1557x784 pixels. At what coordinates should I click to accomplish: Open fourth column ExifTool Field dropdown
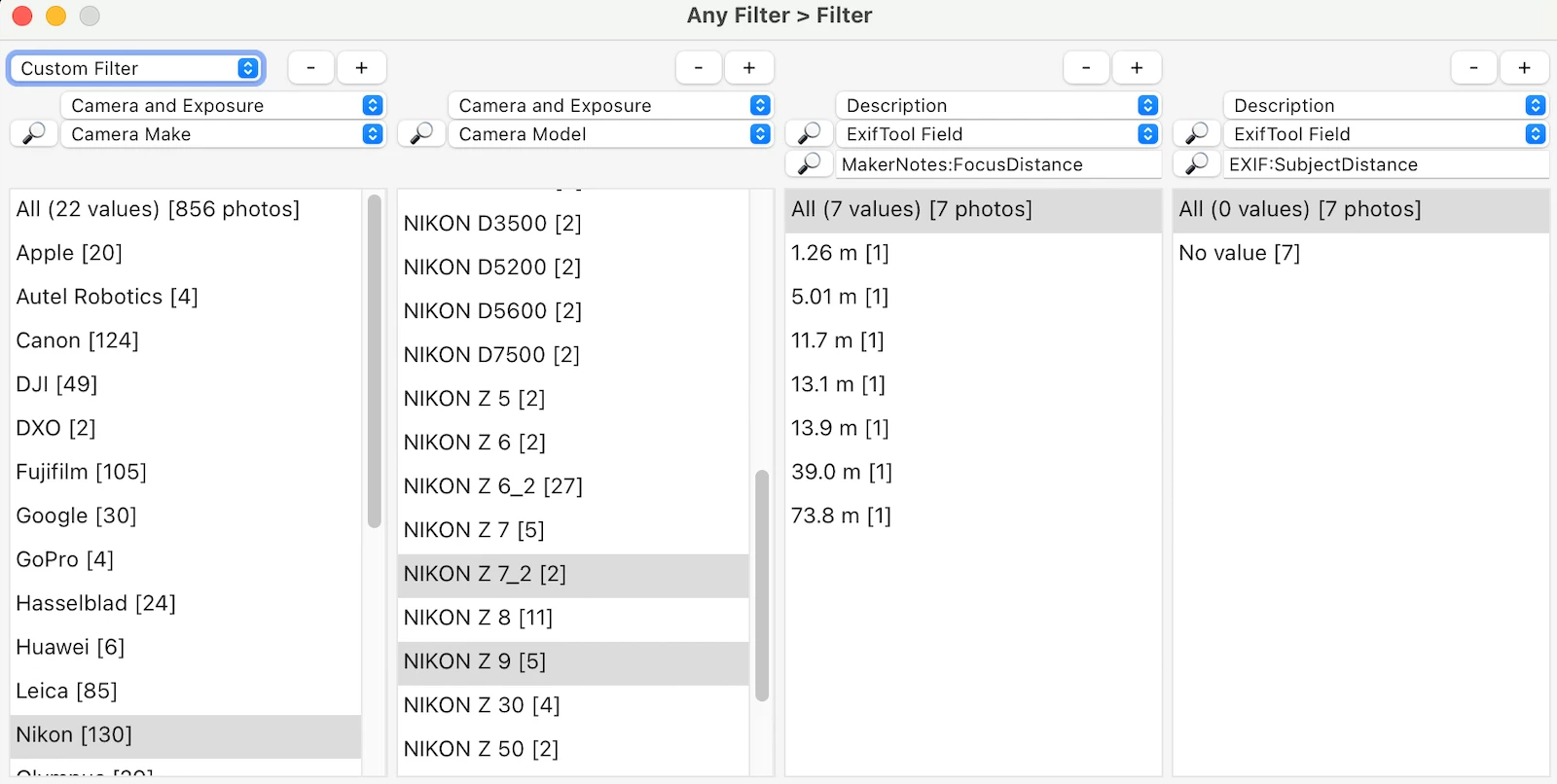1385,134
